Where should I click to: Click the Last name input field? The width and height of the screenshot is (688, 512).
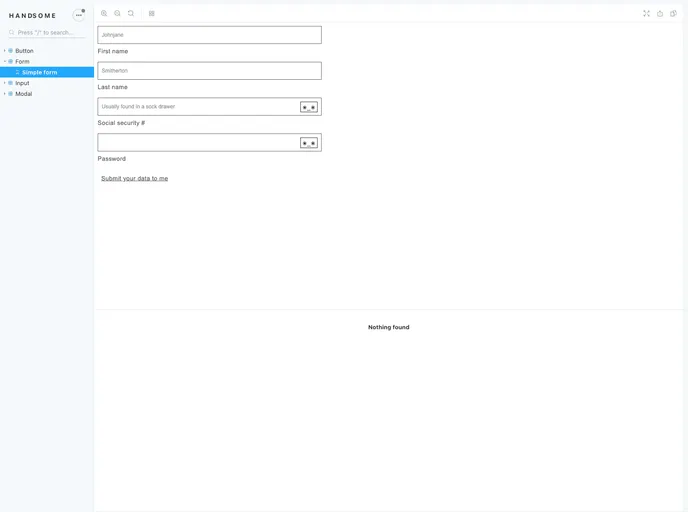(x=209, y=71)
